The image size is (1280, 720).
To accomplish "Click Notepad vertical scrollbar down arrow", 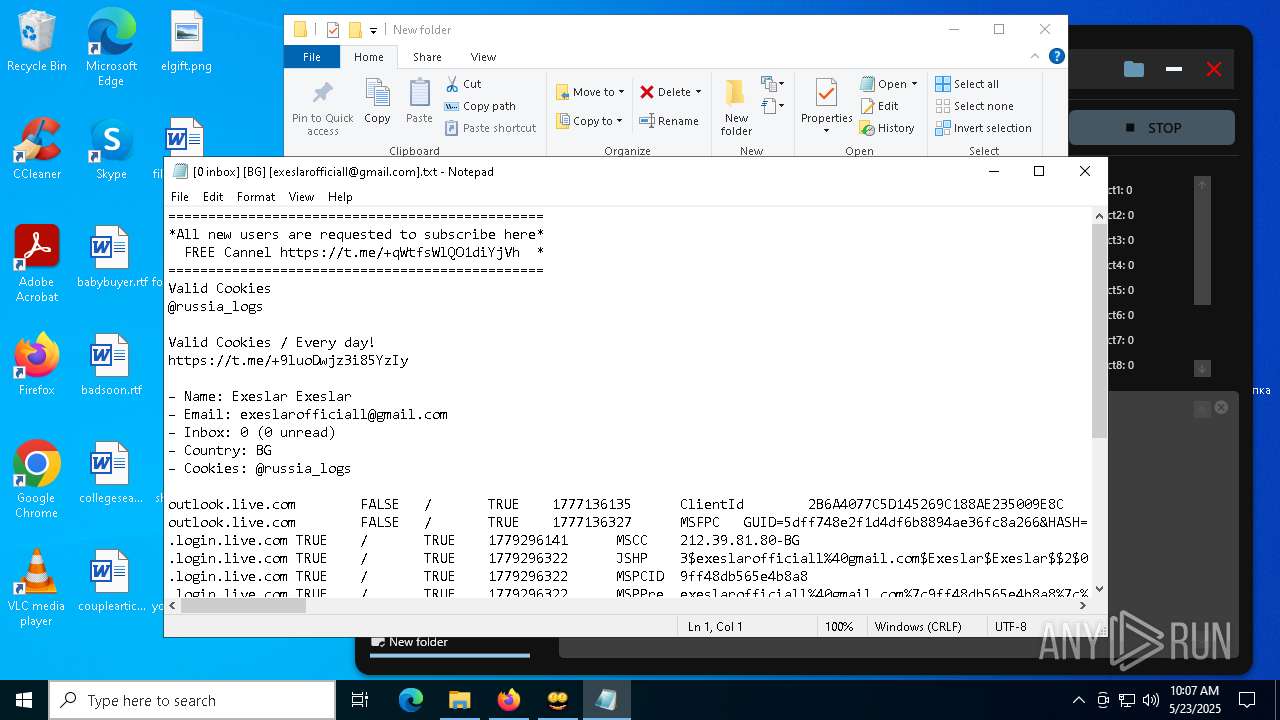I will pyautogui.click(x=1099, y=589).
